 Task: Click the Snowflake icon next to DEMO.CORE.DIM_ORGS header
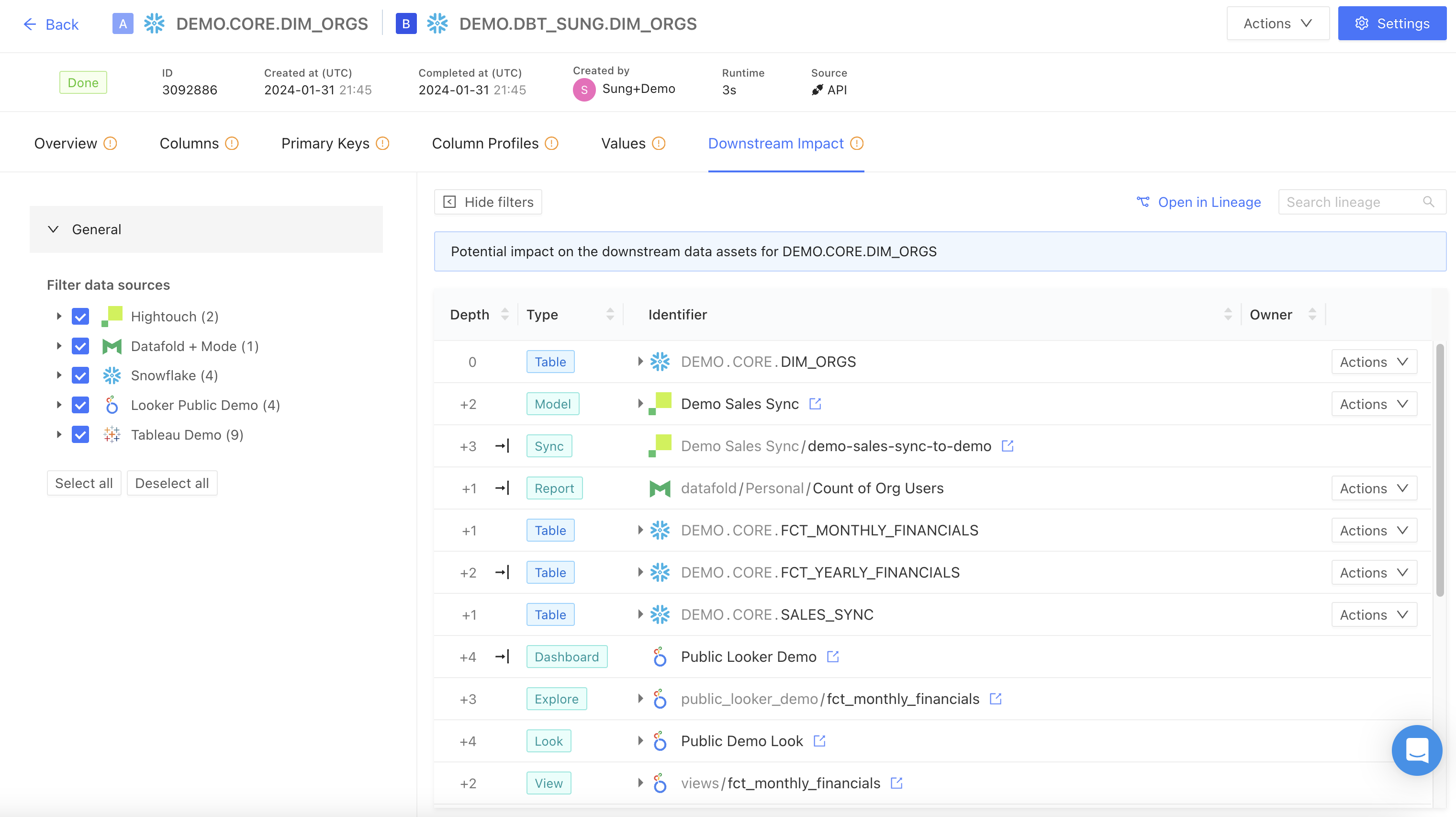click(x=154, y=24)
